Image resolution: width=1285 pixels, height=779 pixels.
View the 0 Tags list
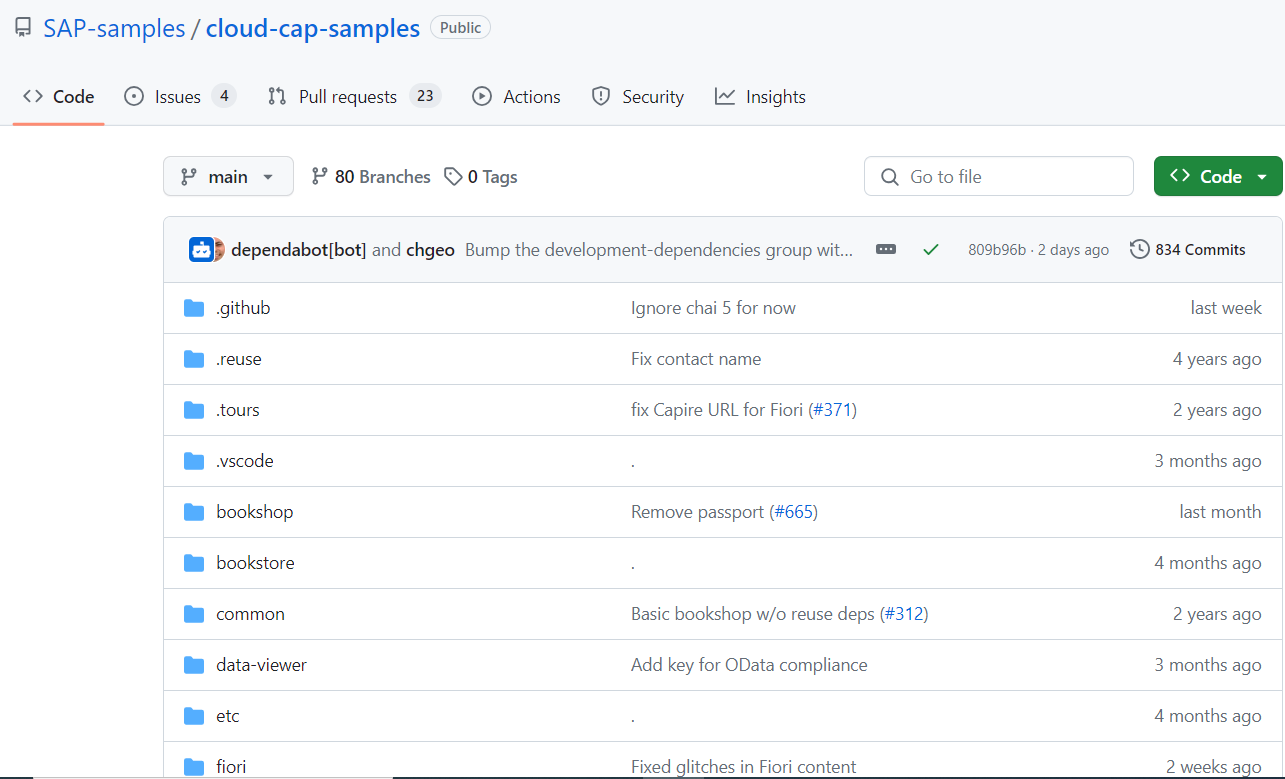481,177
